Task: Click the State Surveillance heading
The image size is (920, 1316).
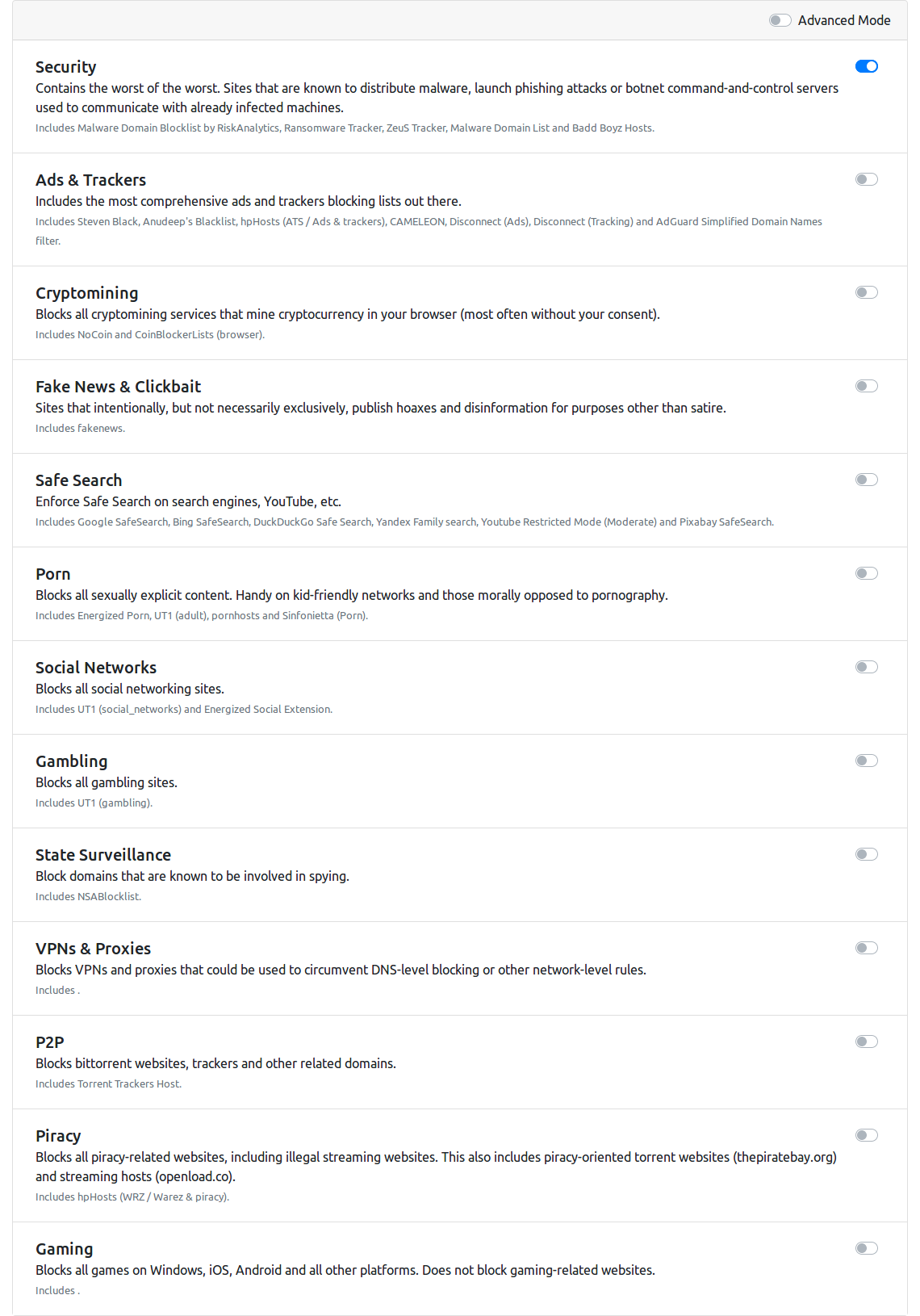Action: [x=103, y=855]
